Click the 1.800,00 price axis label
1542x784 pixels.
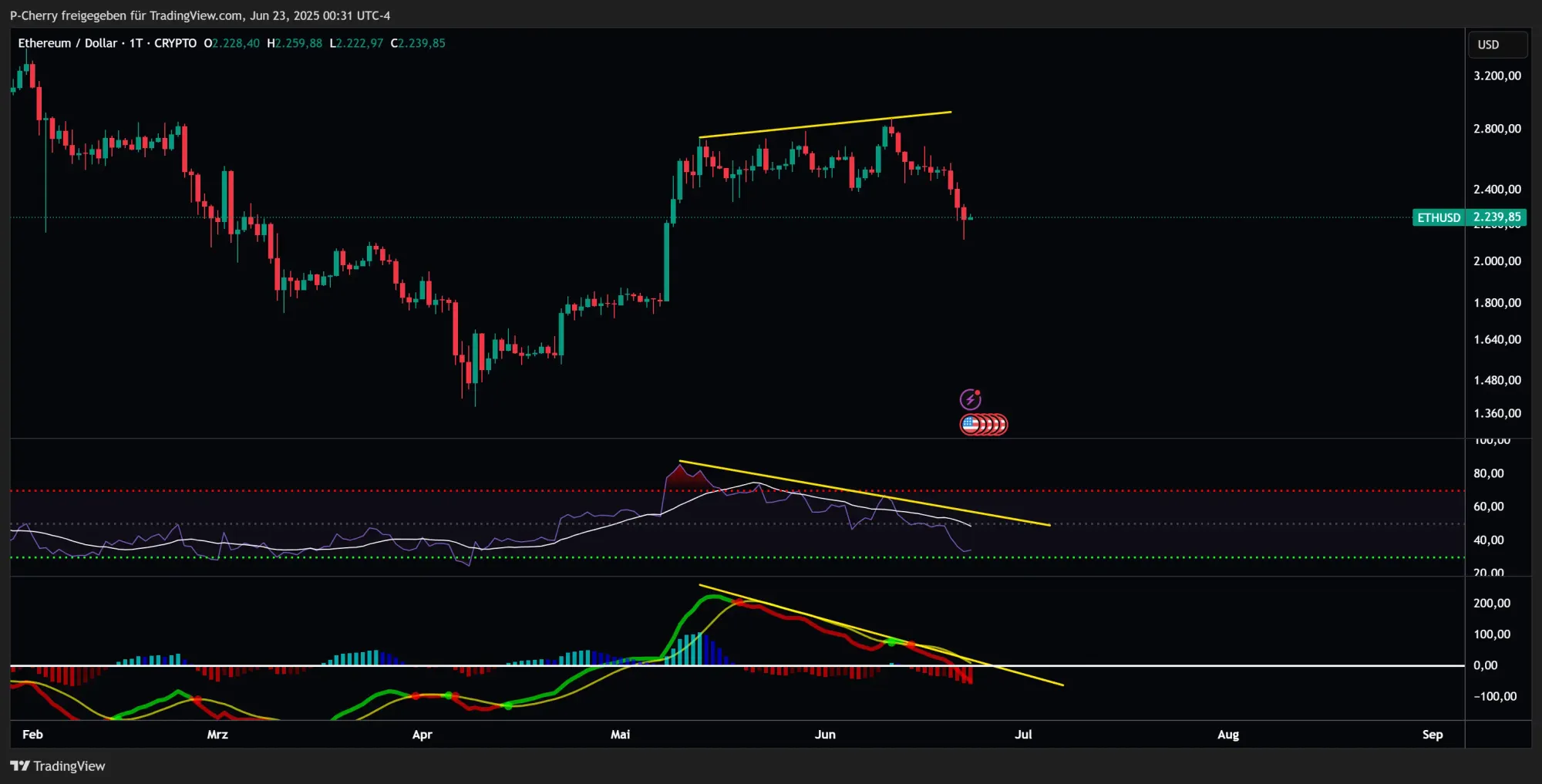coord(1497,303)
